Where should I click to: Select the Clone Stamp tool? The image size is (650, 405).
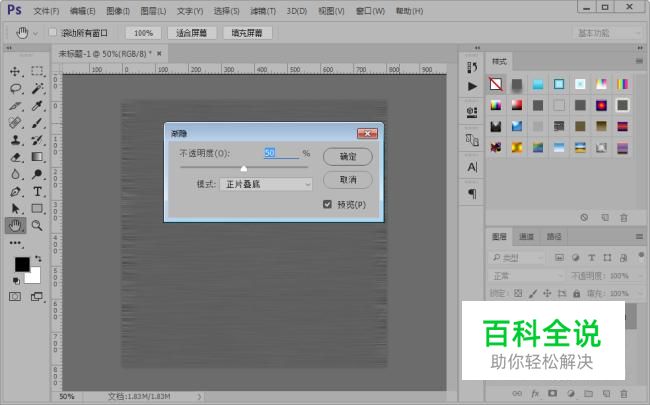tap(15, 140)
